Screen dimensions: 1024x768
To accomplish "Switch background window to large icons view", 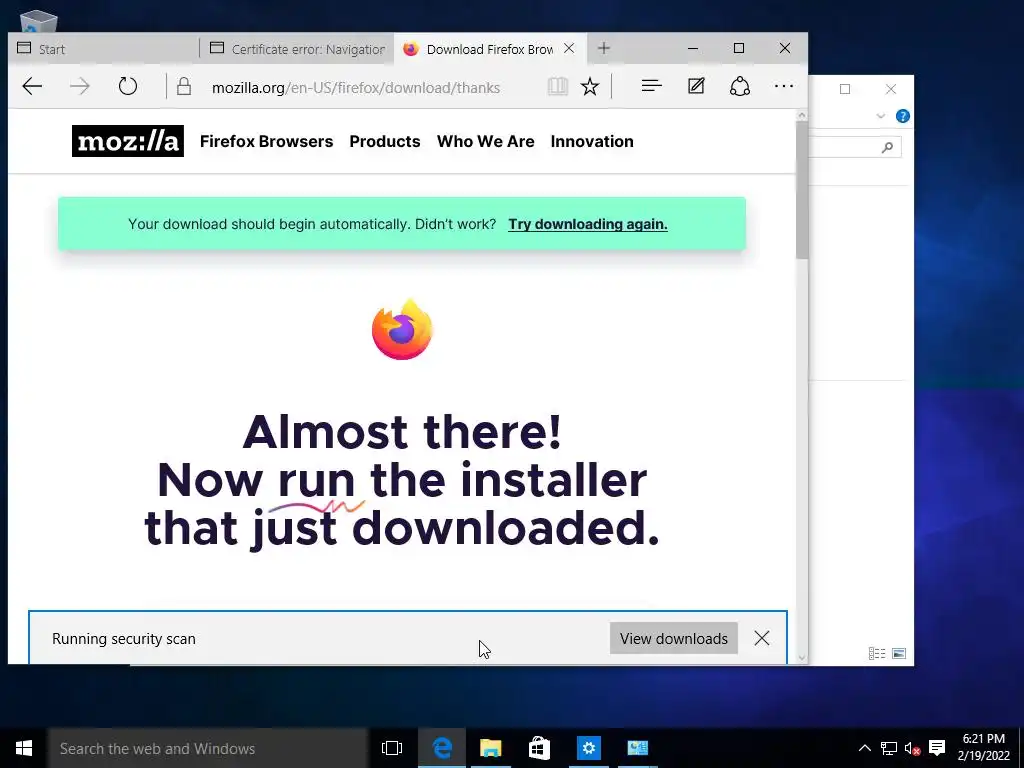I will [899, 653].
